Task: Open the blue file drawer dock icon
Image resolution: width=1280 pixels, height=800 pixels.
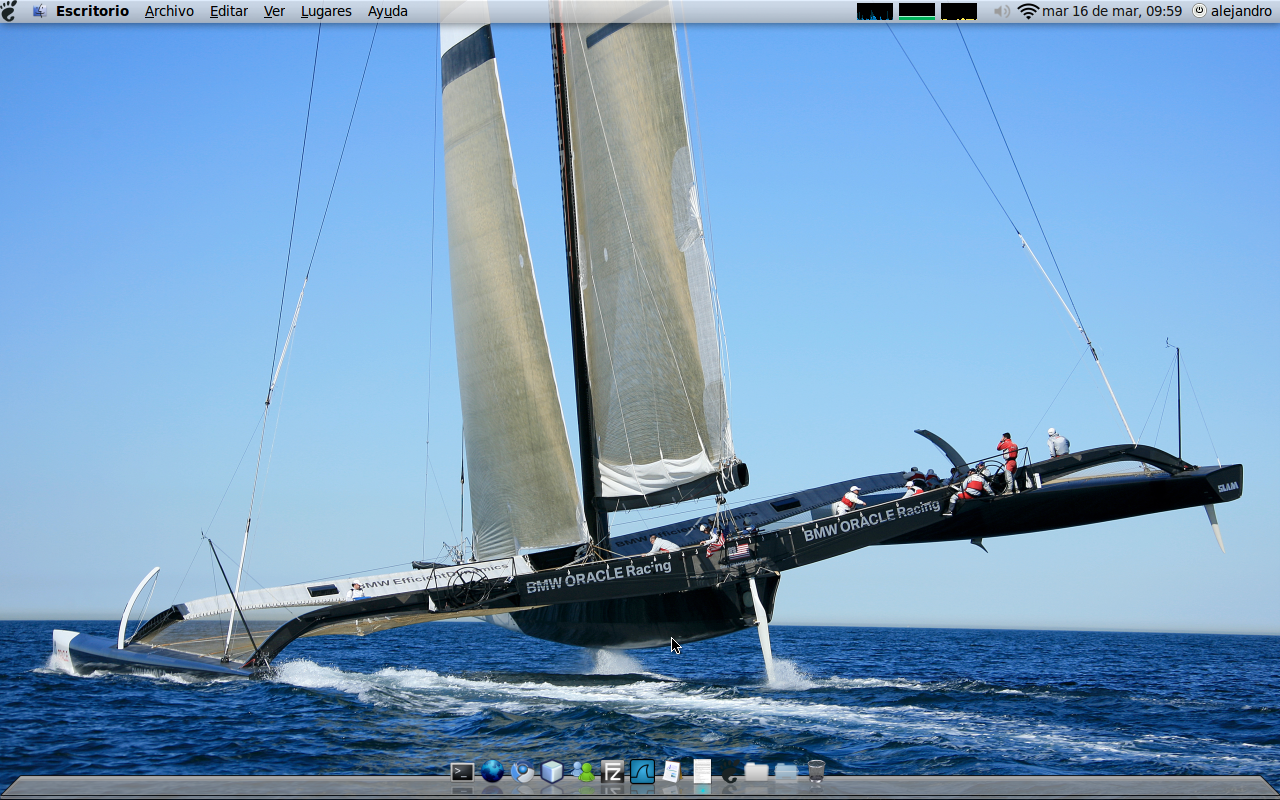Action: 787,771
